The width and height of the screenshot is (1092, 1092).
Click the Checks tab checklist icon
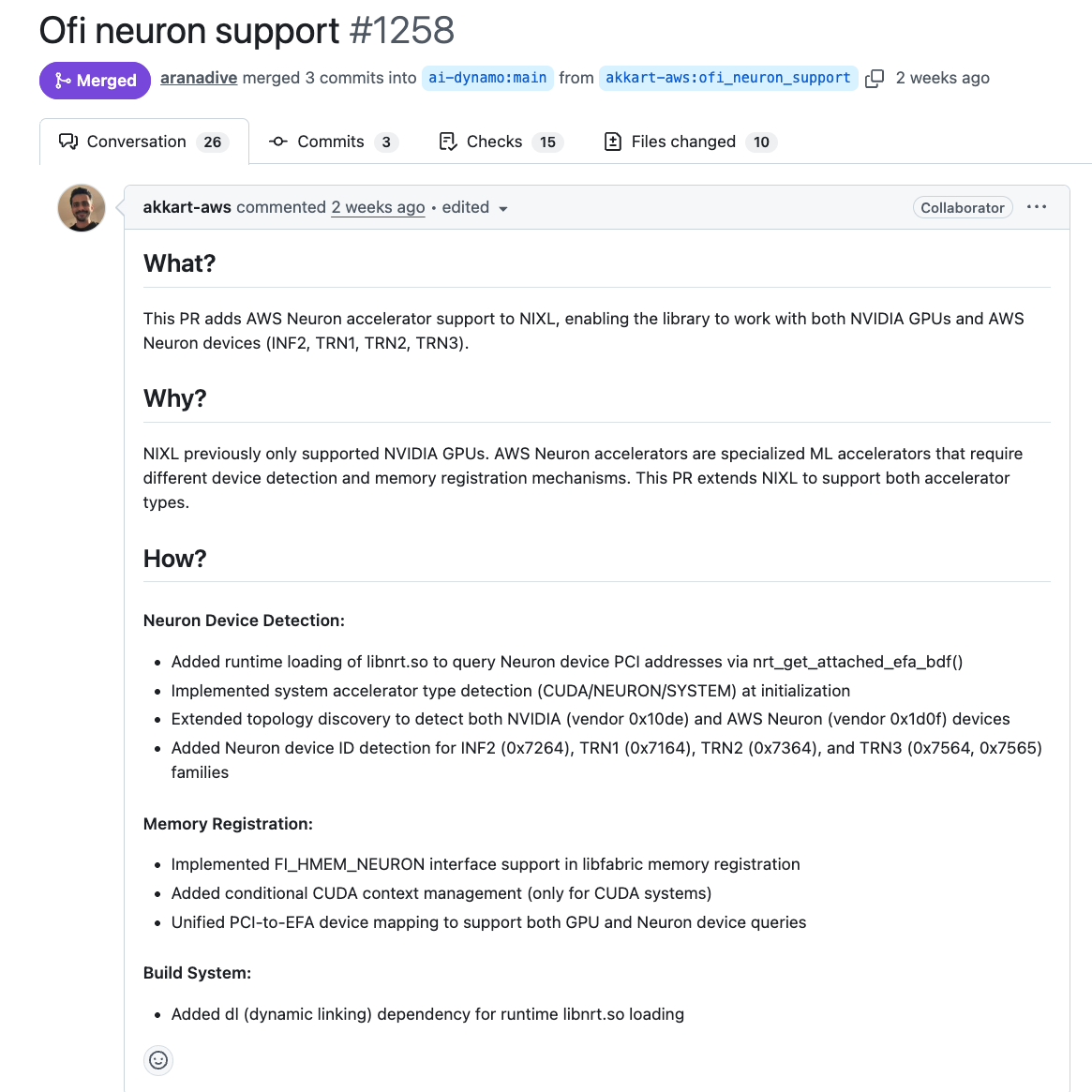pos(448,142)
